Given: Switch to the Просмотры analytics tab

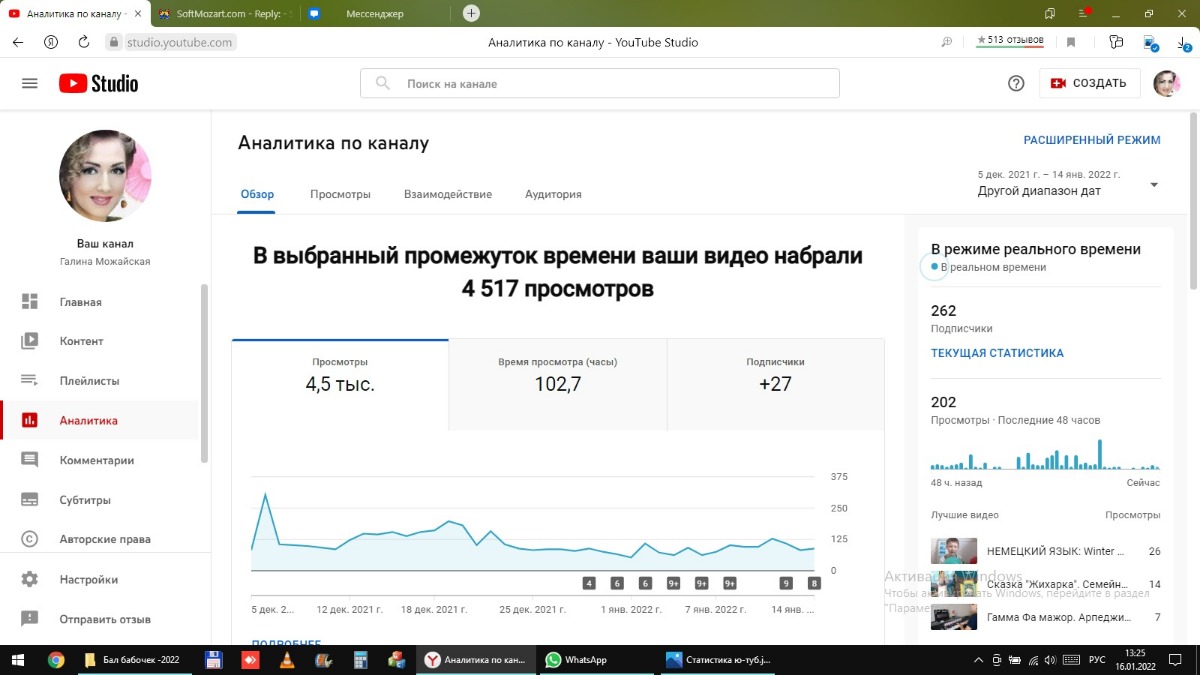Looking at the screenshot, I should [x=340, y=194].
